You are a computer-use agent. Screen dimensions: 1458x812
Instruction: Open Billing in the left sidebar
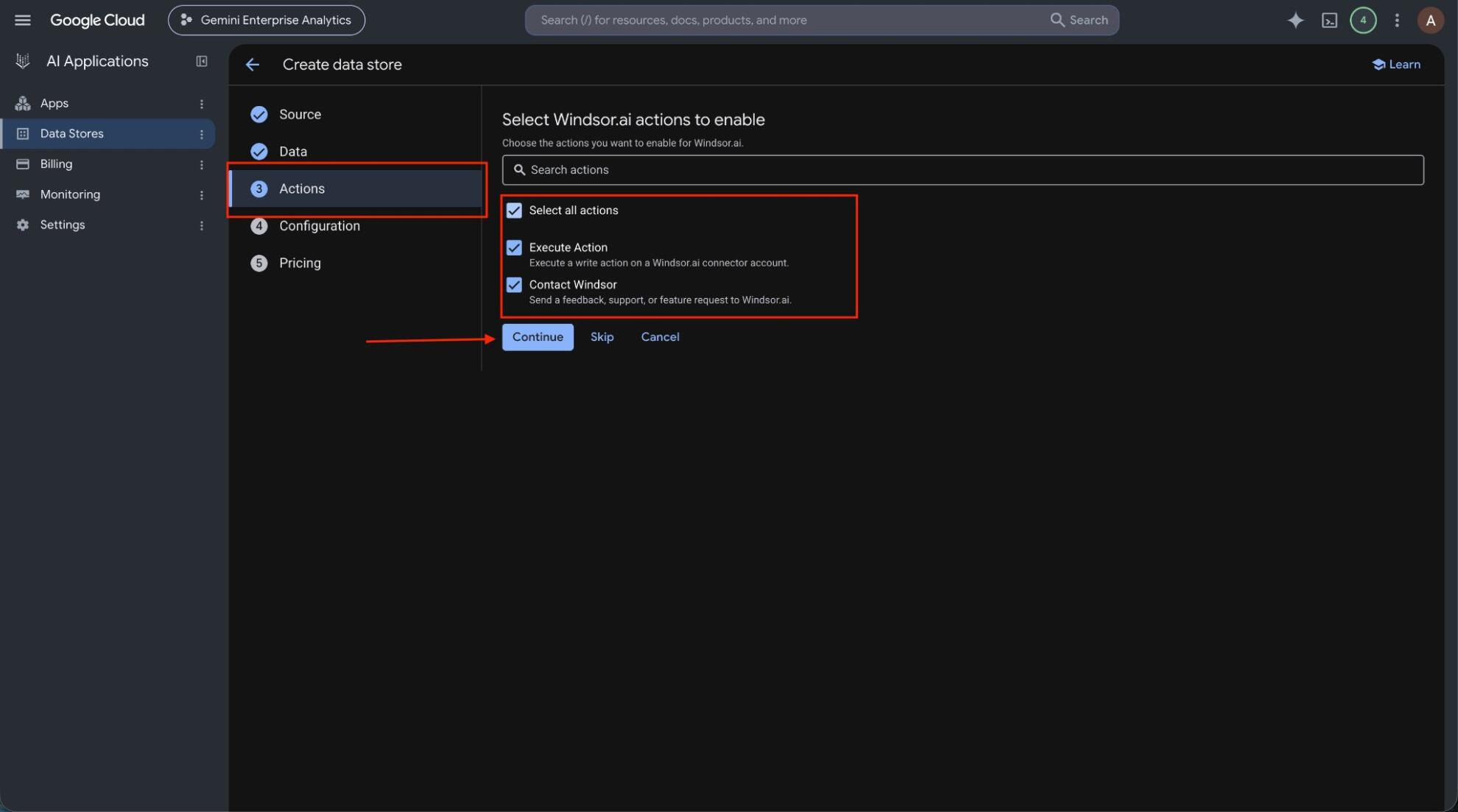tap(56, 163)
